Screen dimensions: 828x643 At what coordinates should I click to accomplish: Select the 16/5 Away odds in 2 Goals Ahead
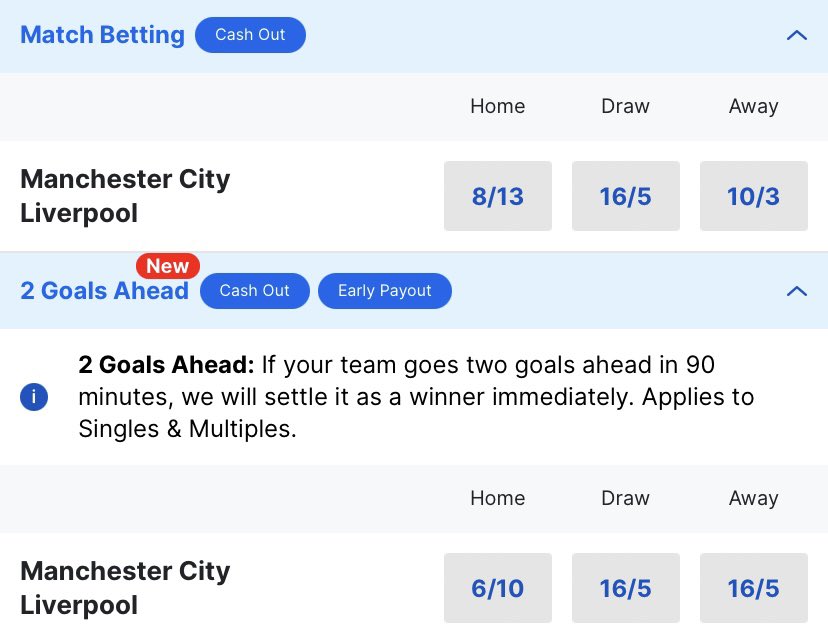click(754, 588)
